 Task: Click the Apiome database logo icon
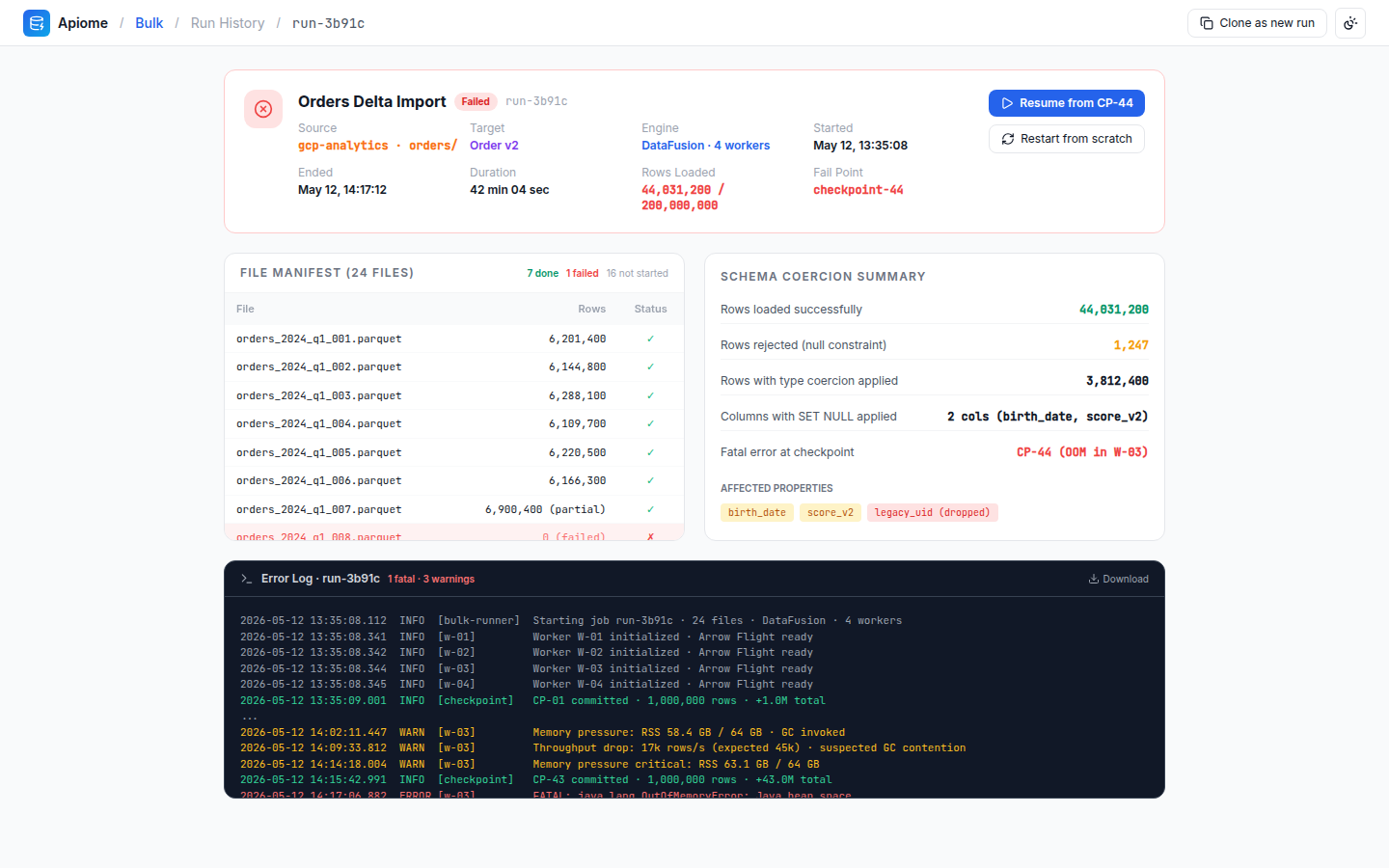(37, 23)
